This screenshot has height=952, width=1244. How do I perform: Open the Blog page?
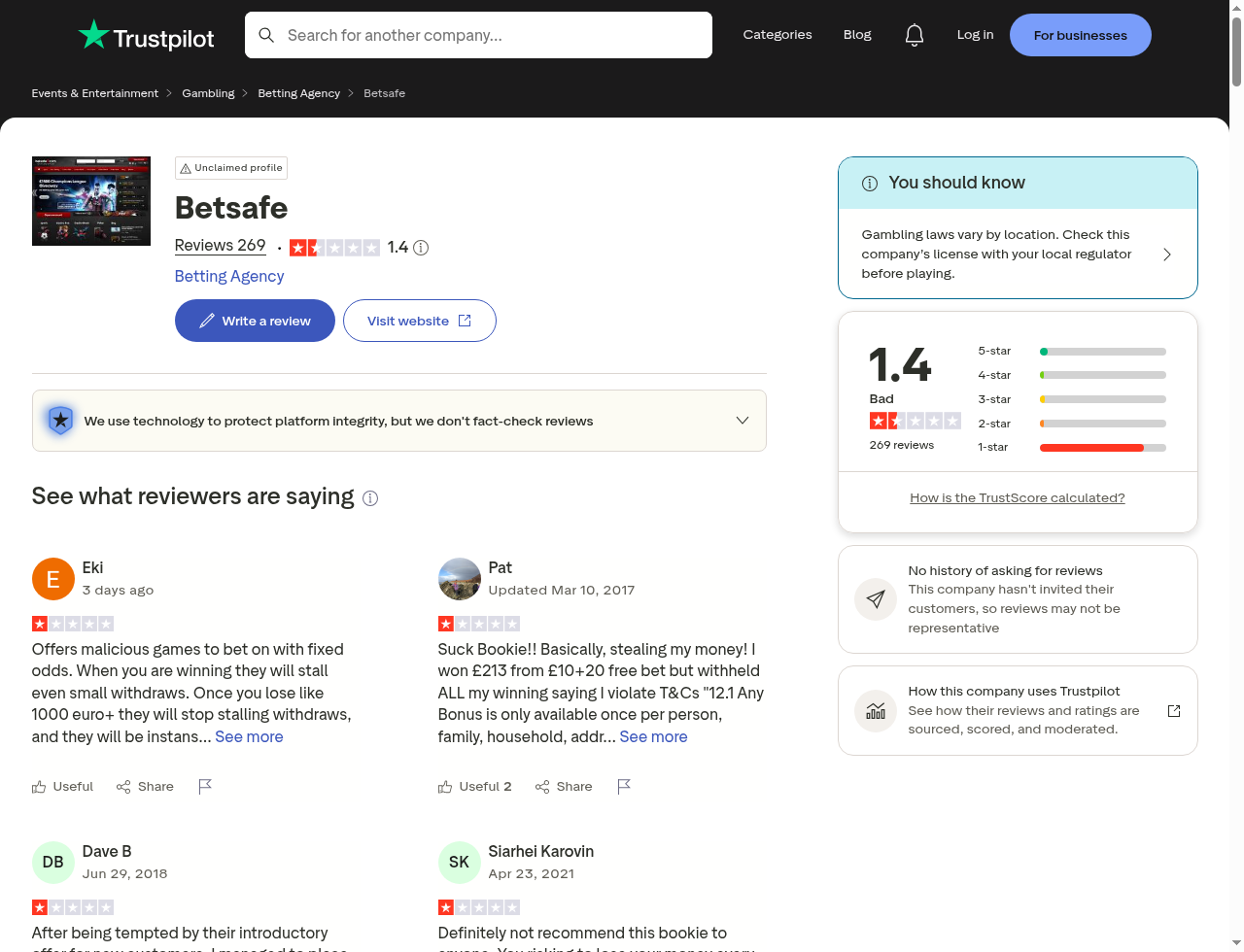tap(857, 35)
